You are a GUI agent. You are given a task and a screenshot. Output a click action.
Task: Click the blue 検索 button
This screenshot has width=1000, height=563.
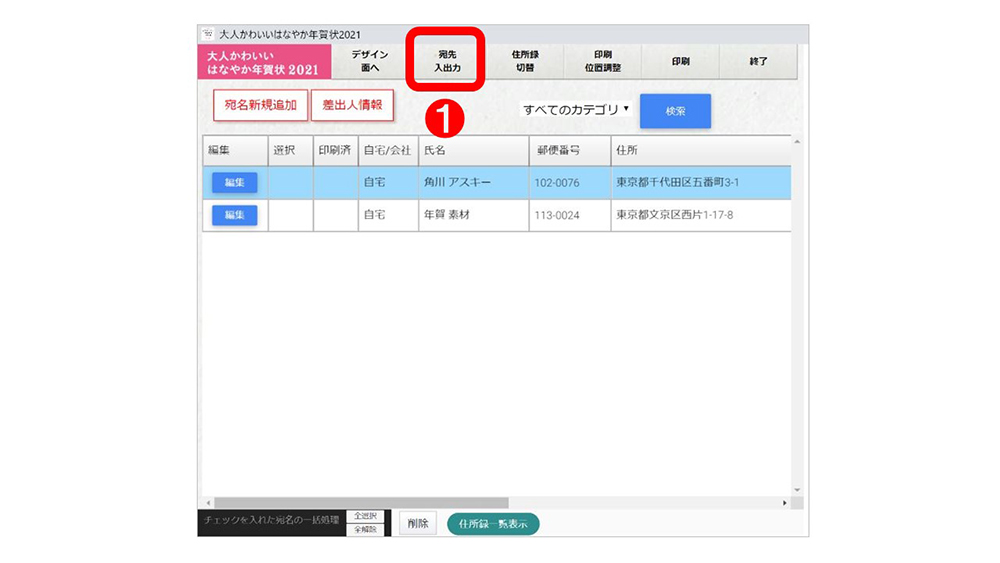point(675,111)
